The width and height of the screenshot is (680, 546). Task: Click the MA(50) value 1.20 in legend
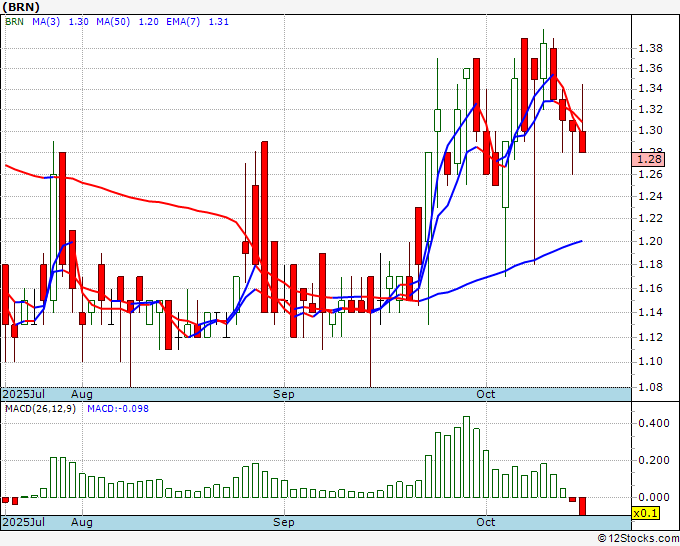coord(148,22)
